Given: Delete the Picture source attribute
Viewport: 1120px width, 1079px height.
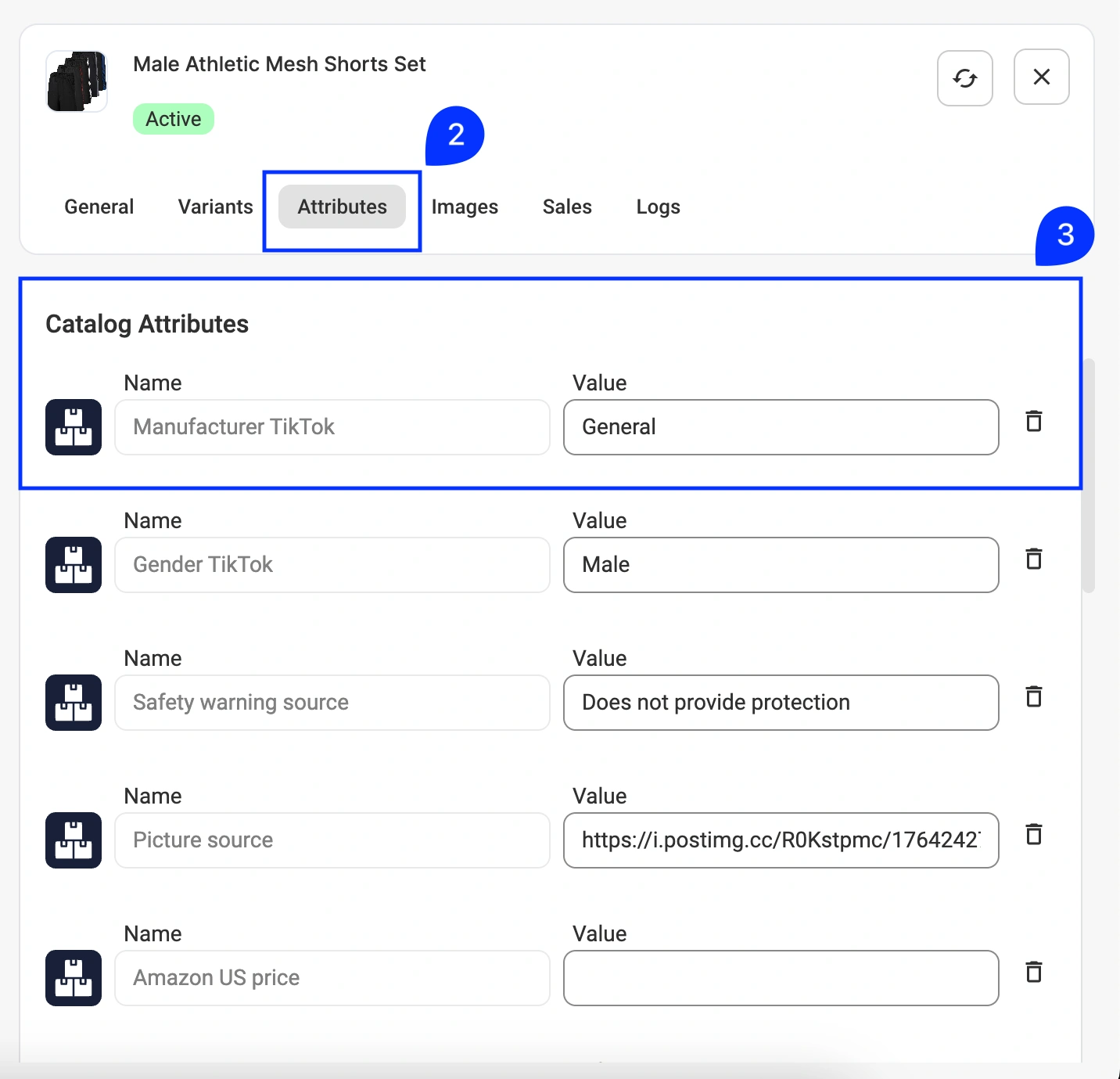Looking at the screenshot, I should [x=1033, y=835].
